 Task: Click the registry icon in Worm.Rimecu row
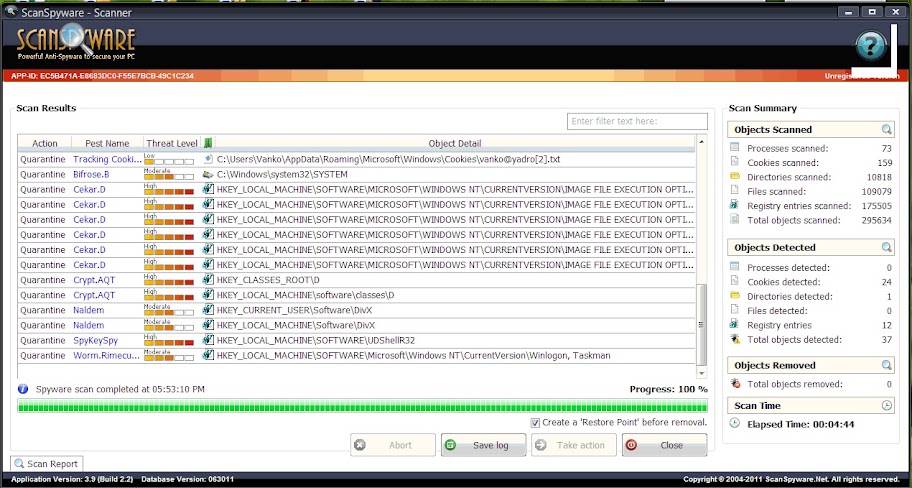pyautogui.click(x=208, y=355)
